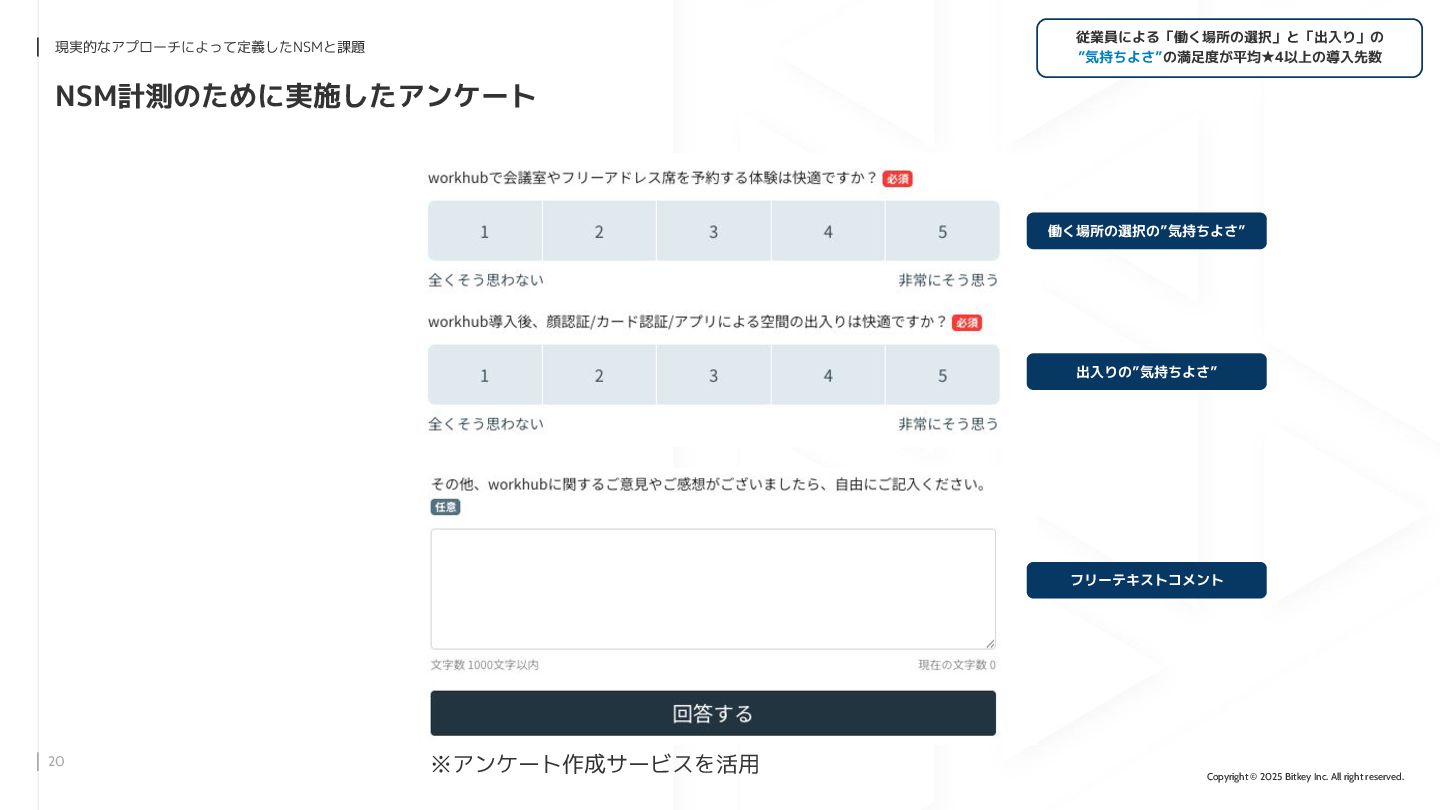Choose rating 2 for the 空間の出入り question
Screen dimensions: 1440x810
click(x=599, y=375)
